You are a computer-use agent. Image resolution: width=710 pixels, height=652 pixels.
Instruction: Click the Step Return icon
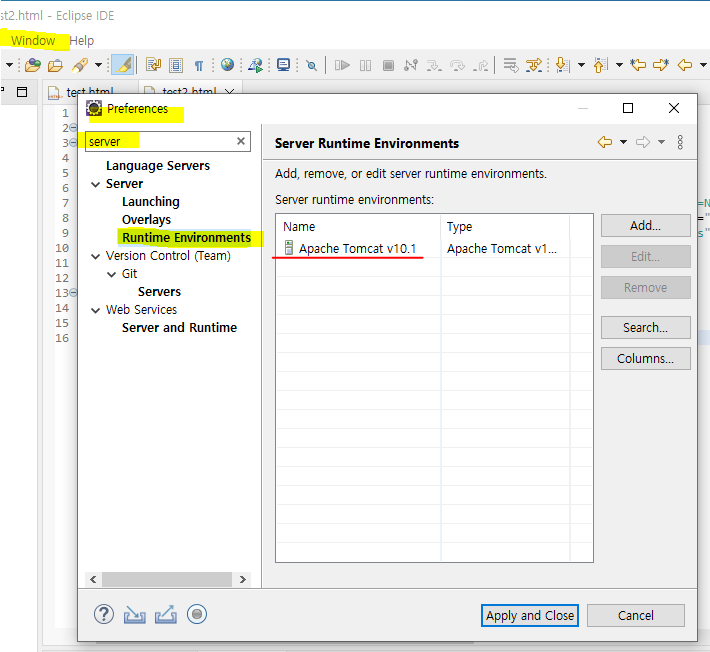pyautogui.click(x=481, y=66)
